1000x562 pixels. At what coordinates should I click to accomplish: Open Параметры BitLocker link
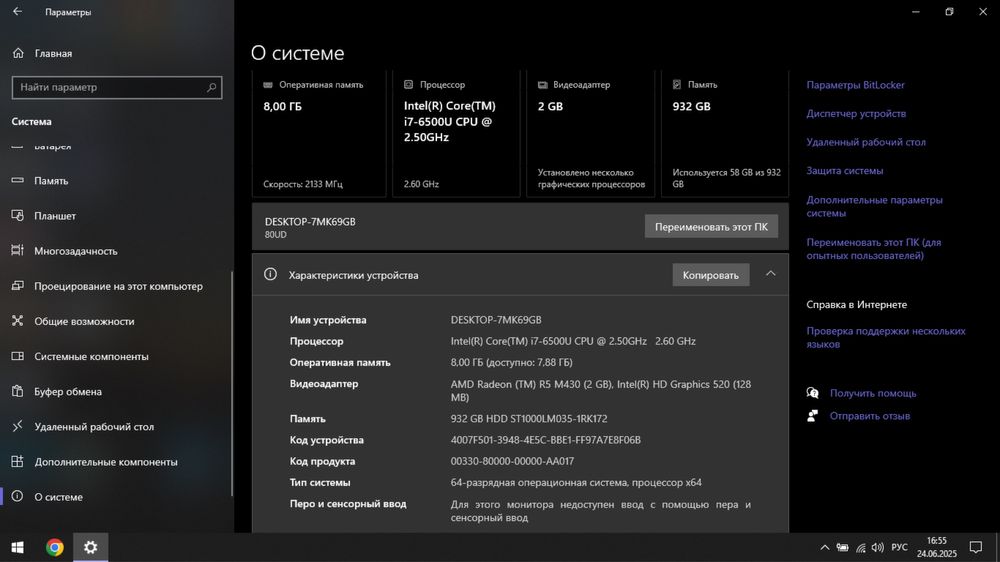855,85
